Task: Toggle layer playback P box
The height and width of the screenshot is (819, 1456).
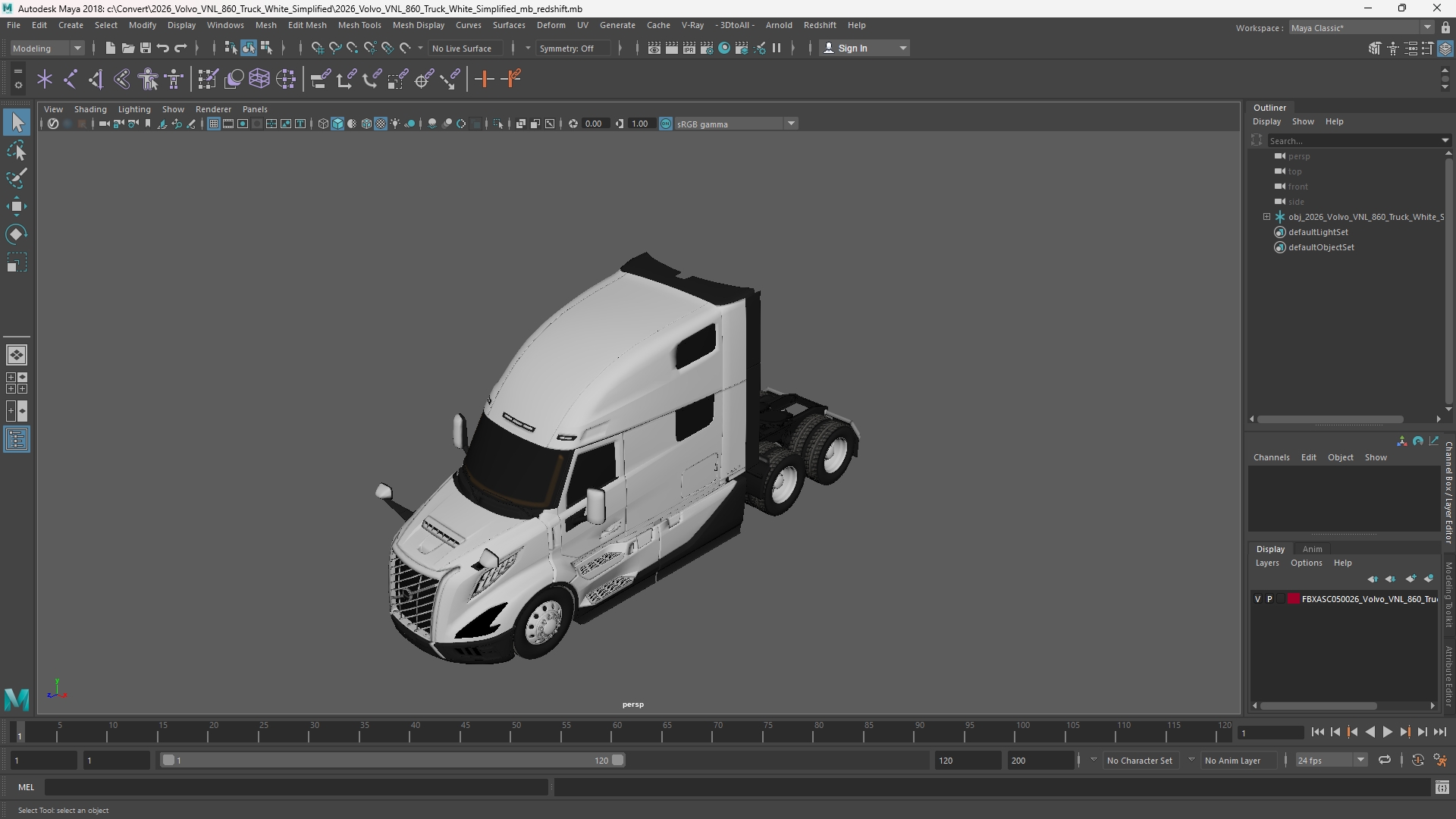Action: coord(1269,599)
